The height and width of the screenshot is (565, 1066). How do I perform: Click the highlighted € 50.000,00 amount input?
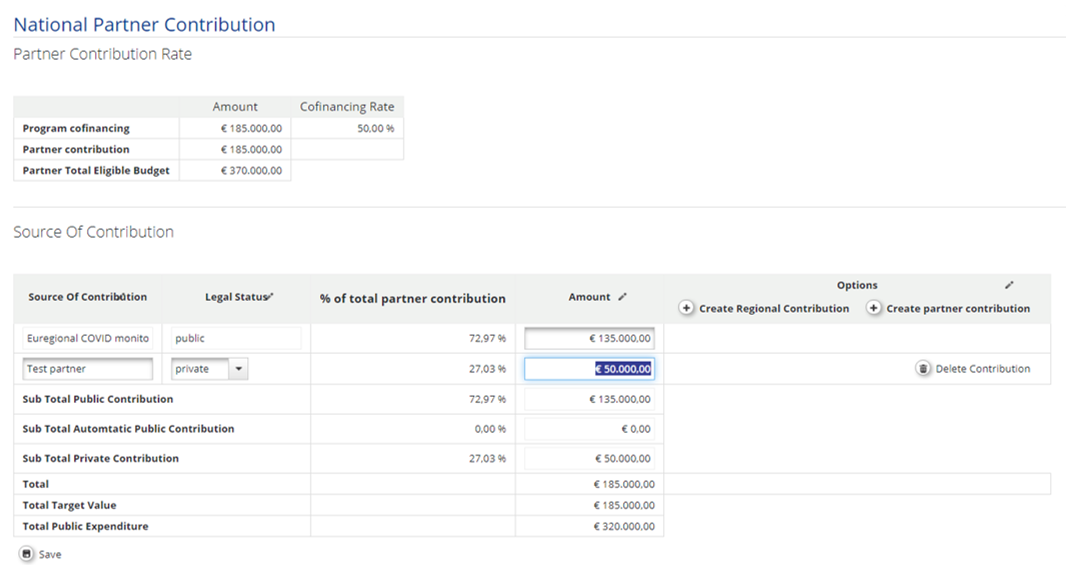pos(590,369)
